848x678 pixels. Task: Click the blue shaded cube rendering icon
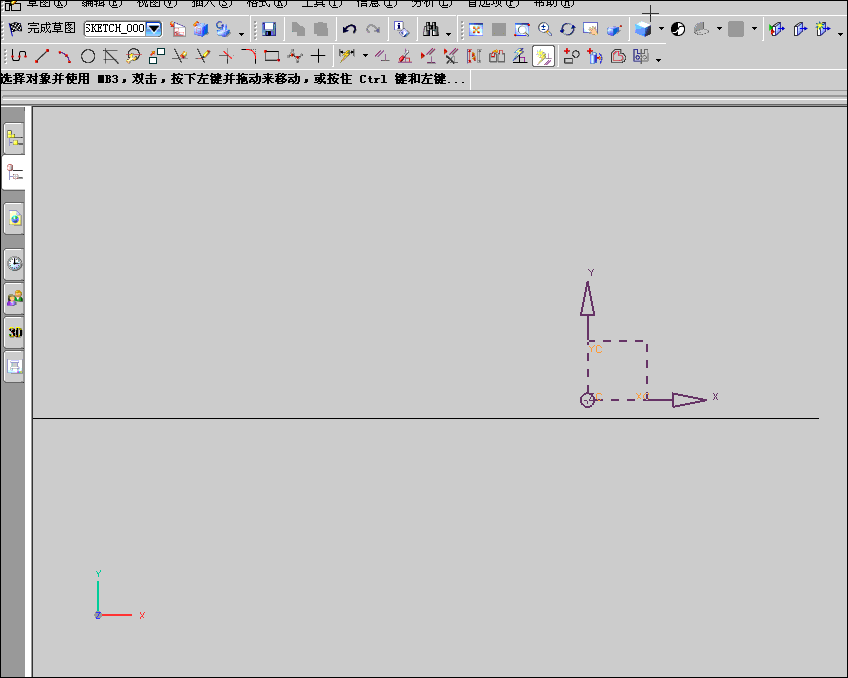(x=643, y=29)
